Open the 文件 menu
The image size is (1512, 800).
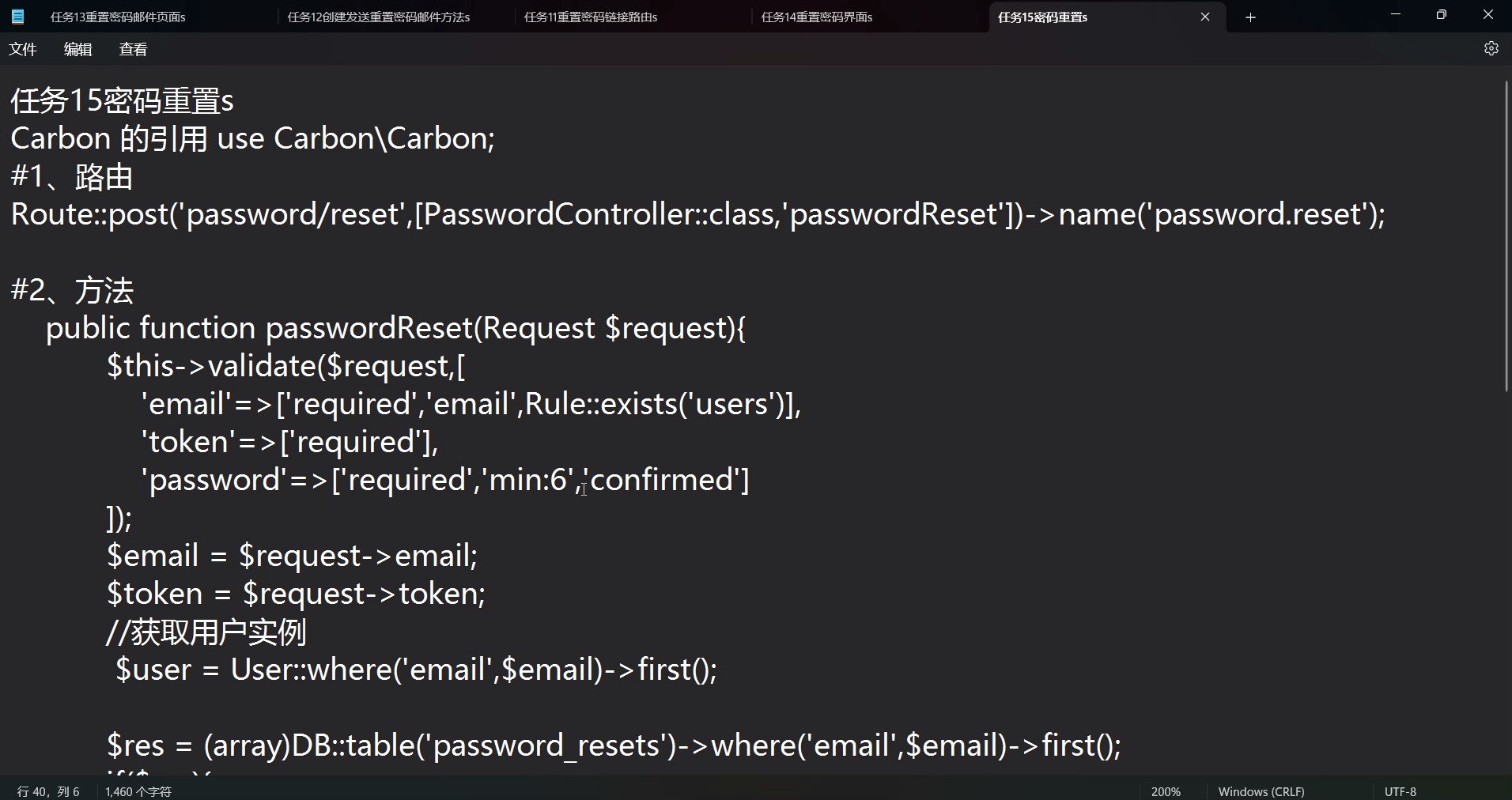[23, 50]
